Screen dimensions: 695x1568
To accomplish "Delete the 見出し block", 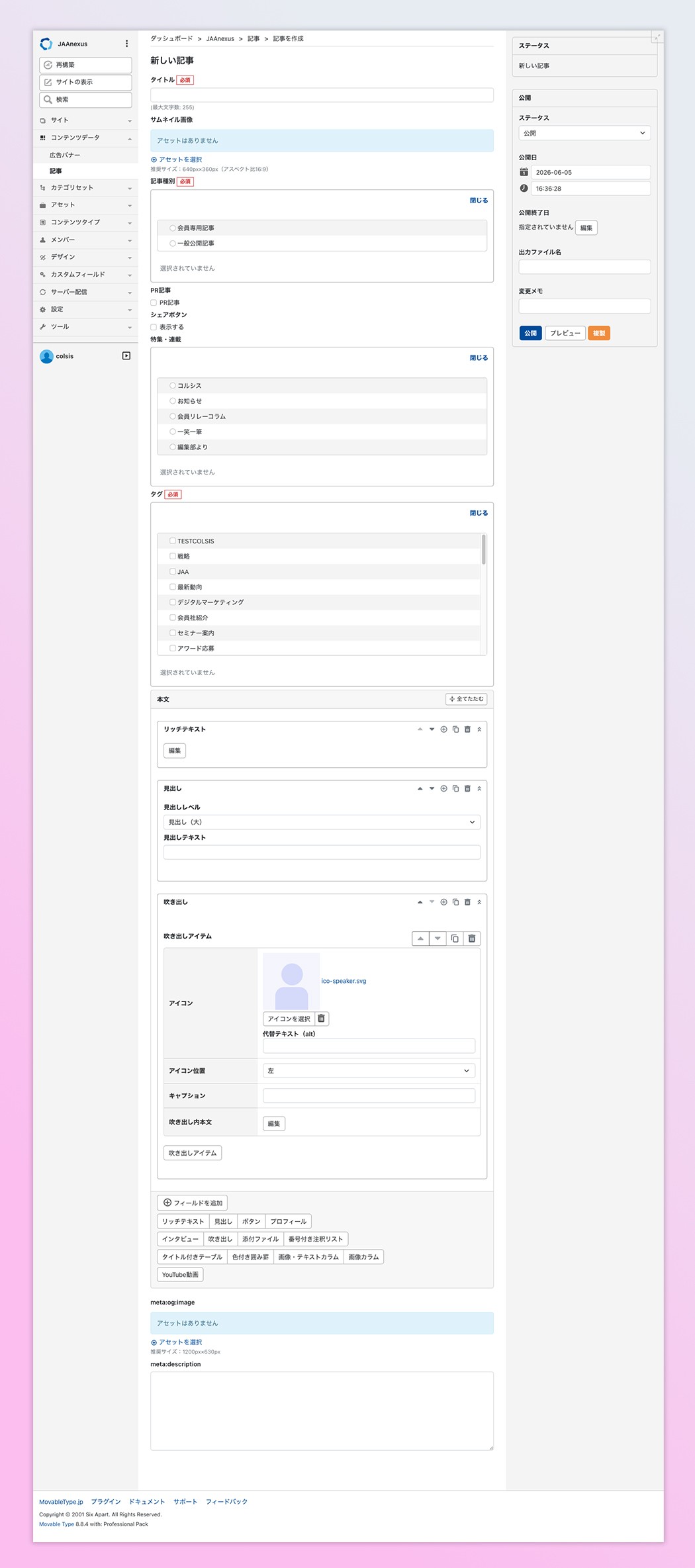I will pyautogui.click(x=467, y=788).
